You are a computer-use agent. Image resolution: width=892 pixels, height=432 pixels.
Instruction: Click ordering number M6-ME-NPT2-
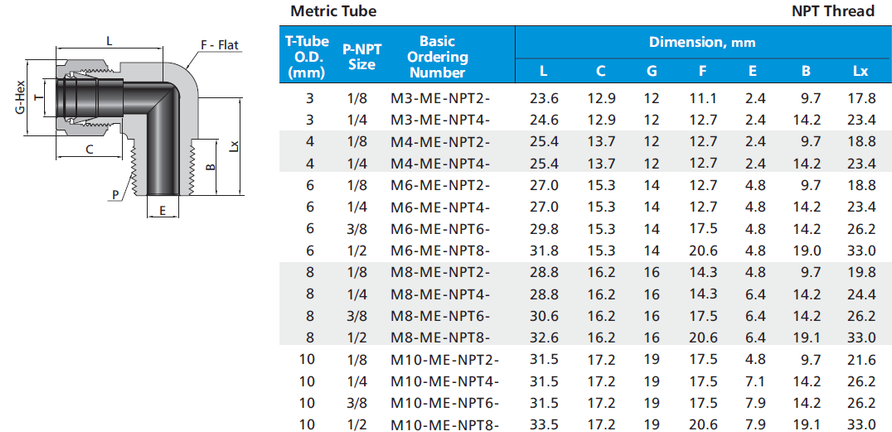coord(439,185)
